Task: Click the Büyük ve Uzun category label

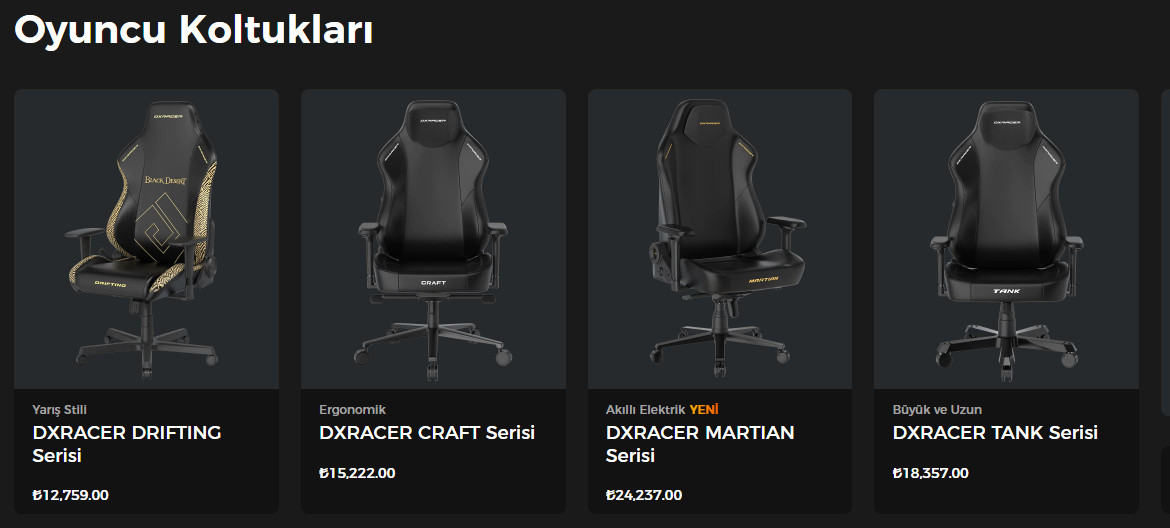Action: click(937, 409)
